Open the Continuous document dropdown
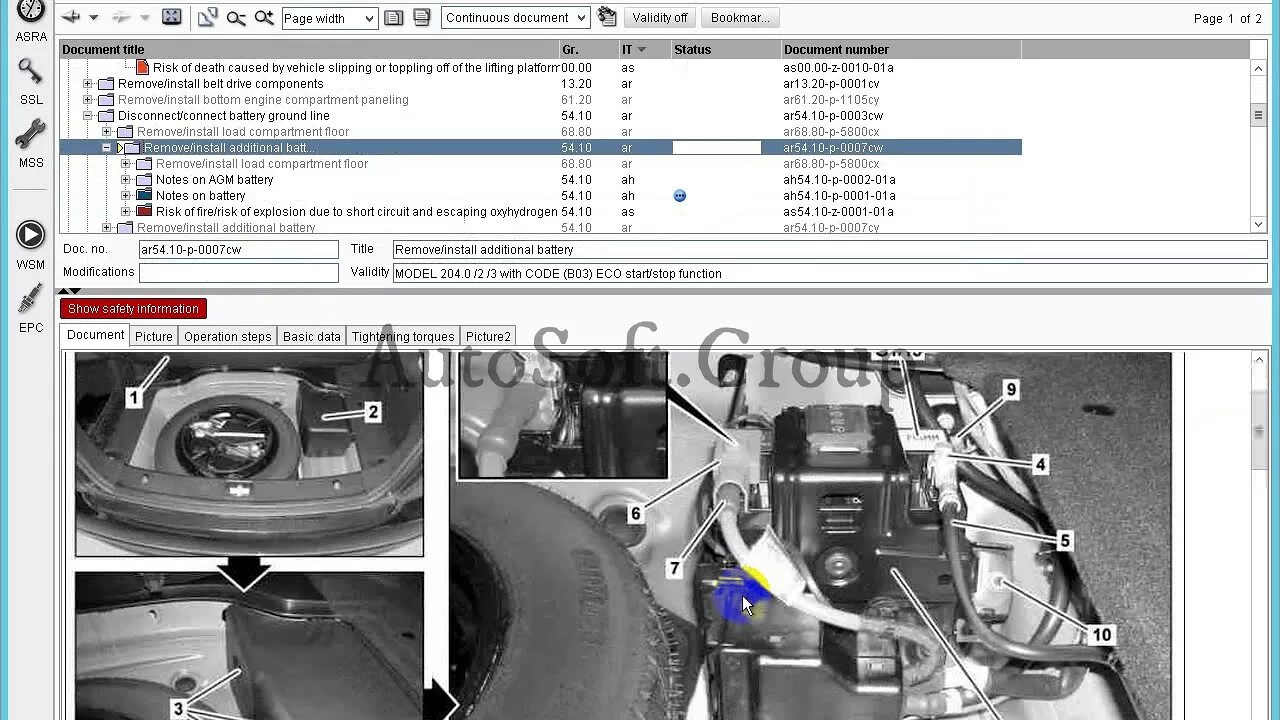 pyautogui.click(x=582, y=18)
